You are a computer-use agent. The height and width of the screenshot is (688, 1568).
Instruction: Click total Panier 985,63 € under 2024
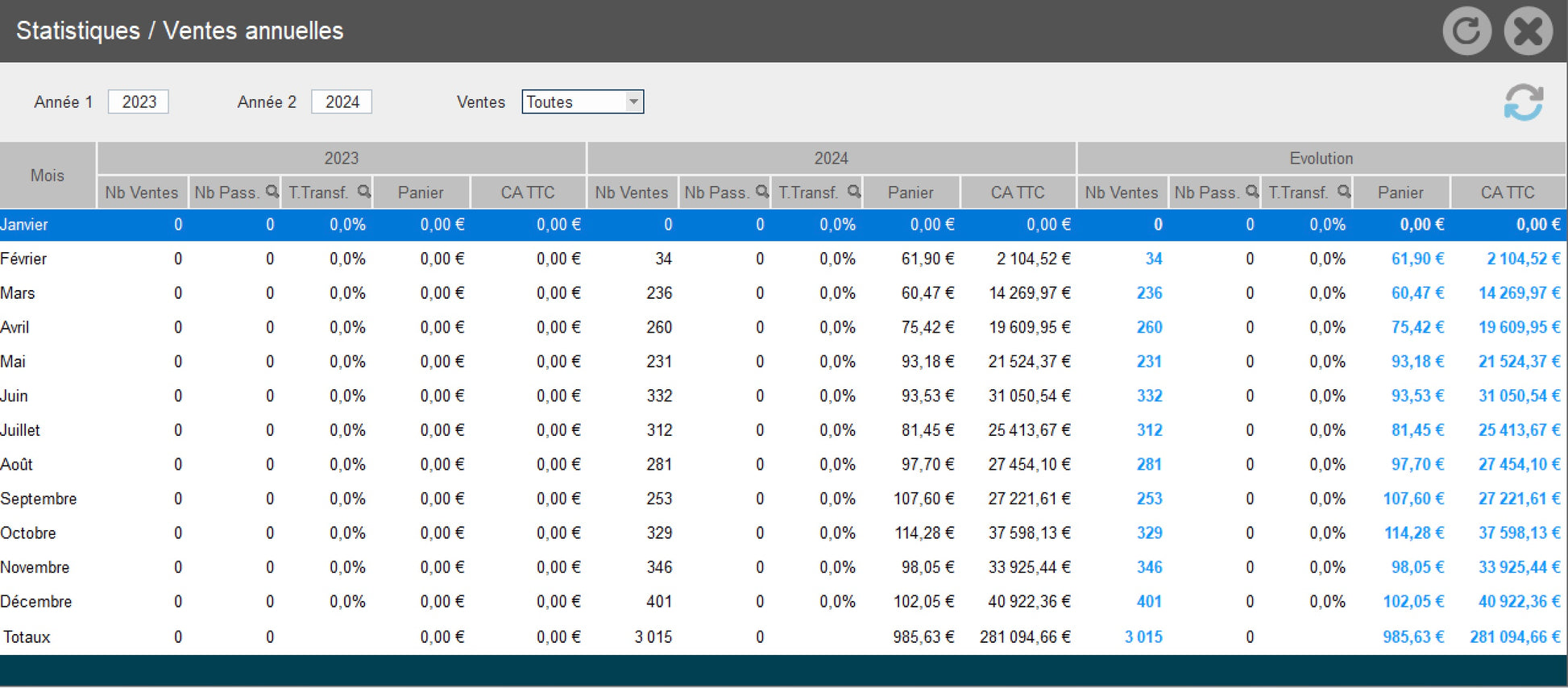(x=924, y=636)
